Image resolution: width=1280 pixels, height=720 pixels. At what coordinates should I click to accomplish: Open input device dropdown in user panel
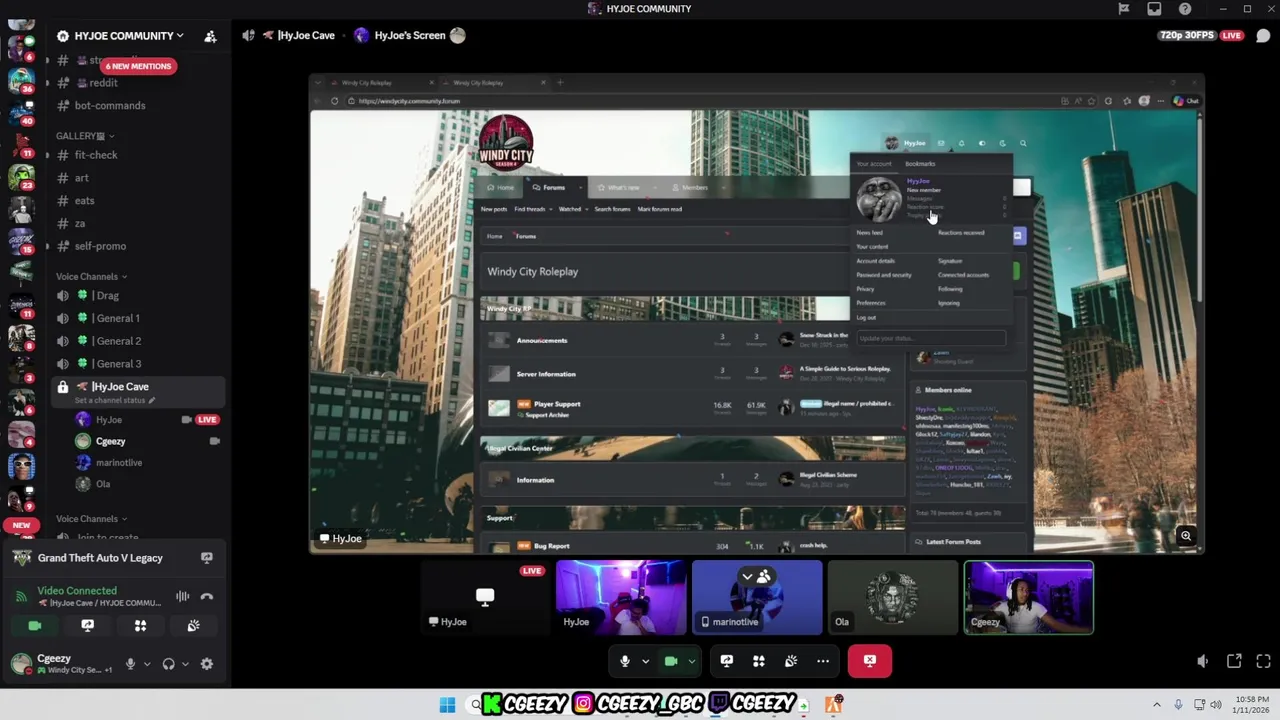click(147, 664)
